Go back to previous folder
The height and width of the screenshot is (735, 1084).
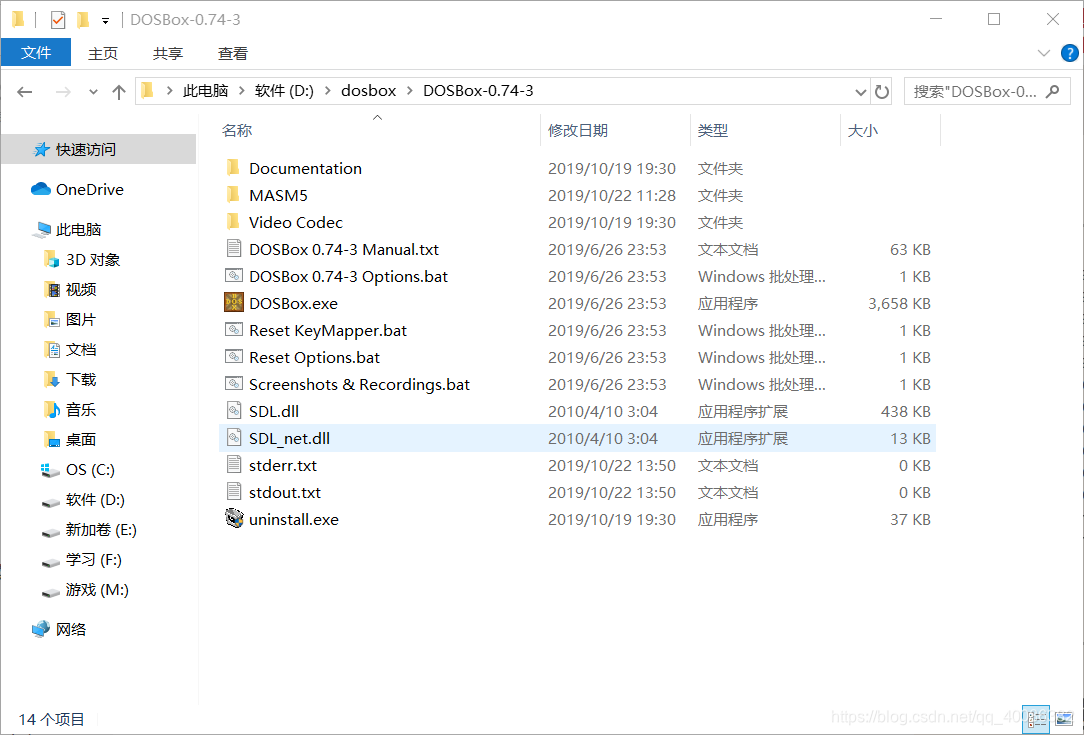coord(25,91)
